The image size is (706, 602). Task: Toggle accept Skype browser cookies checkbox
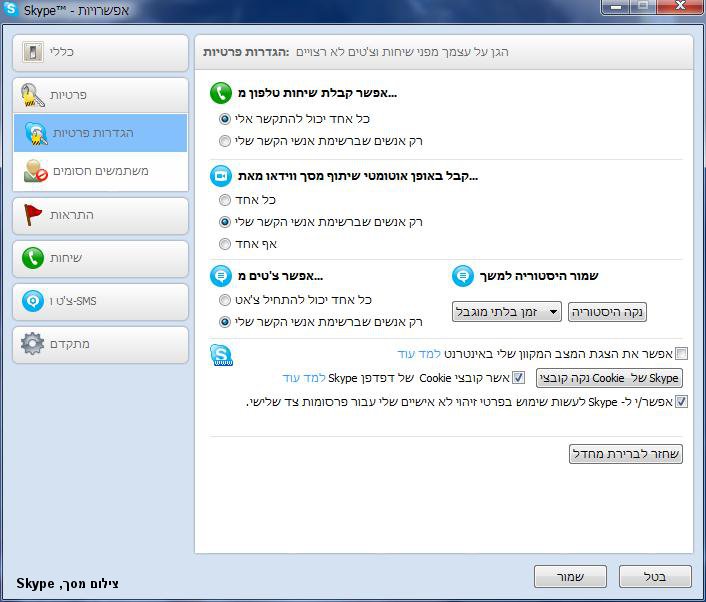519,377
